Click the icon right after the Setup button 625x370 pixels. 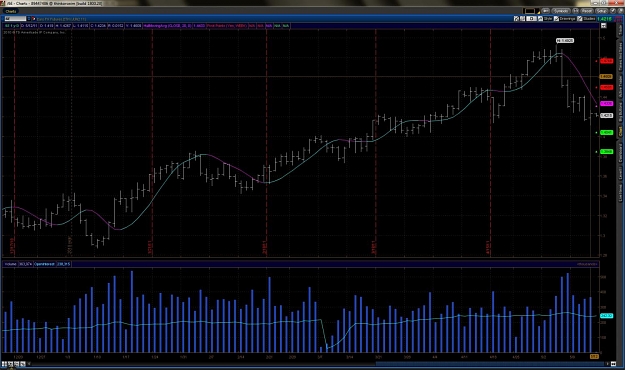pyautogui.click(x=613, y=11)
